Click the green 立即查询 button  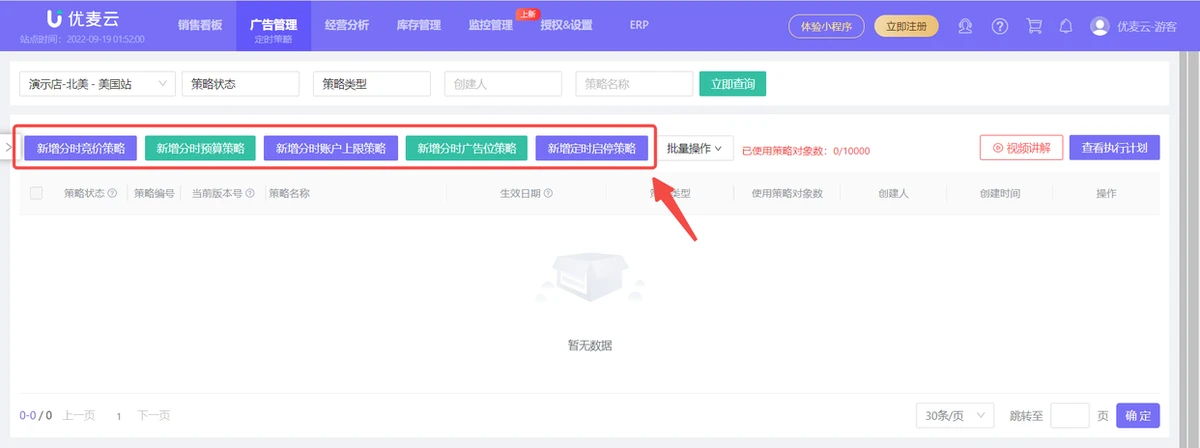click(x=732, y=85)
